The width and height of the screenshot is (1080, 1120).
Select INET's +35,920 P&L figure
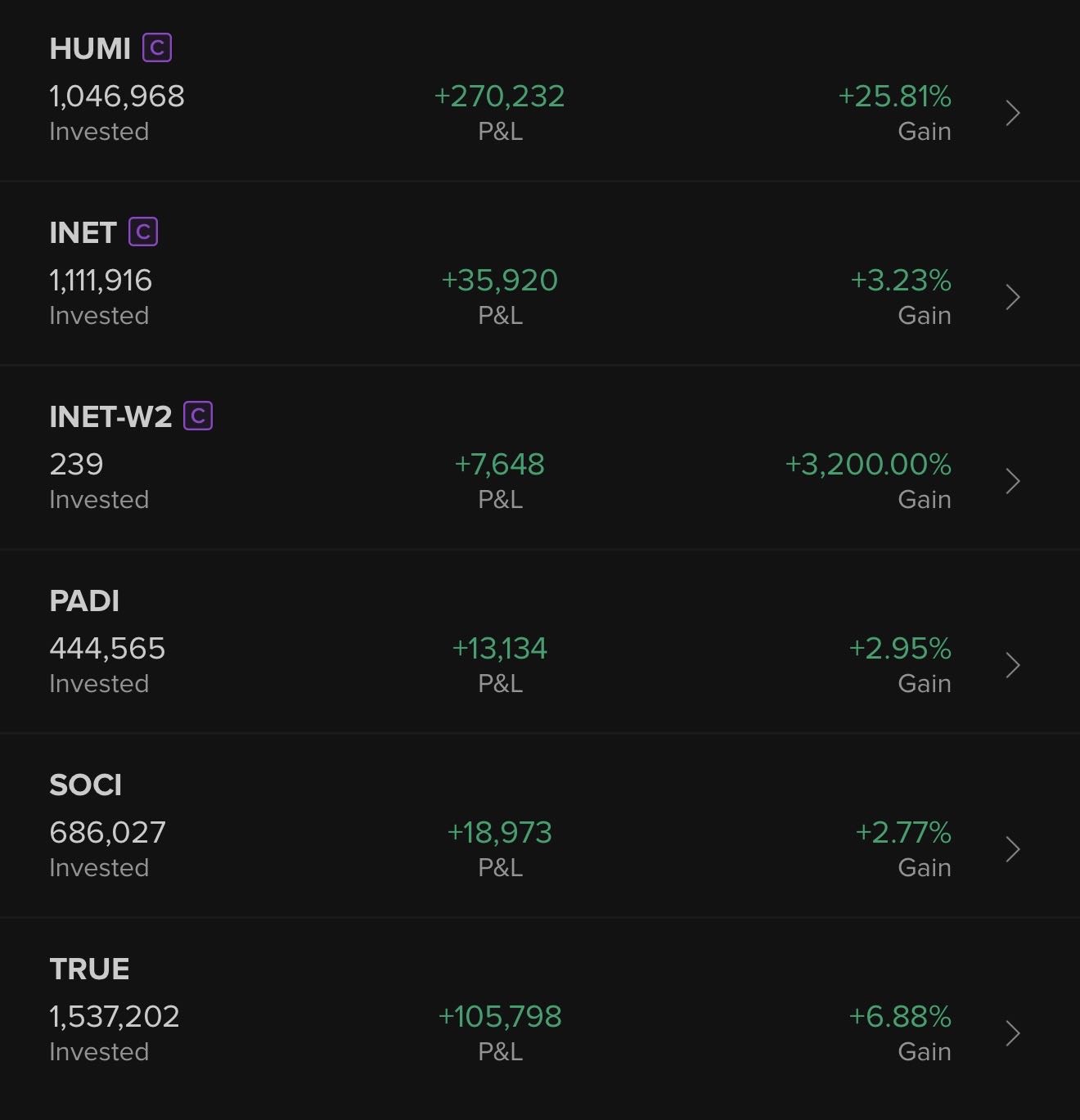click(499, 281)
